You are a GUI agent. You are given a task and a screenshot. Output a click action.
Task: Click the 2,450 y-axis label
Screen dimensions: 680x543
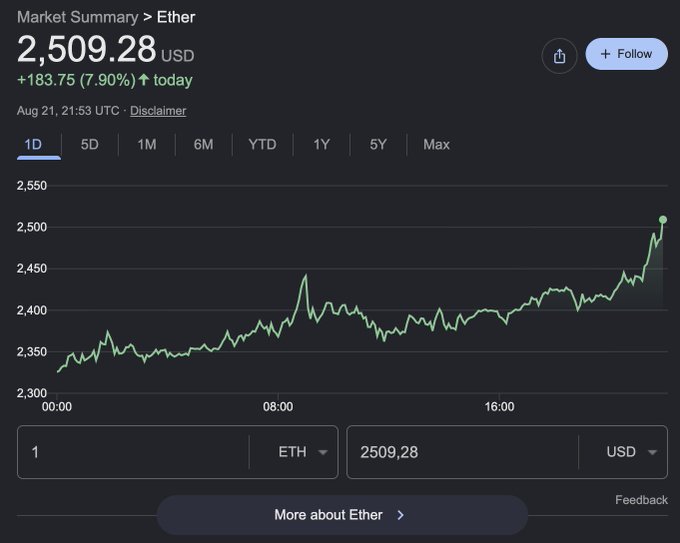(32, 268)
